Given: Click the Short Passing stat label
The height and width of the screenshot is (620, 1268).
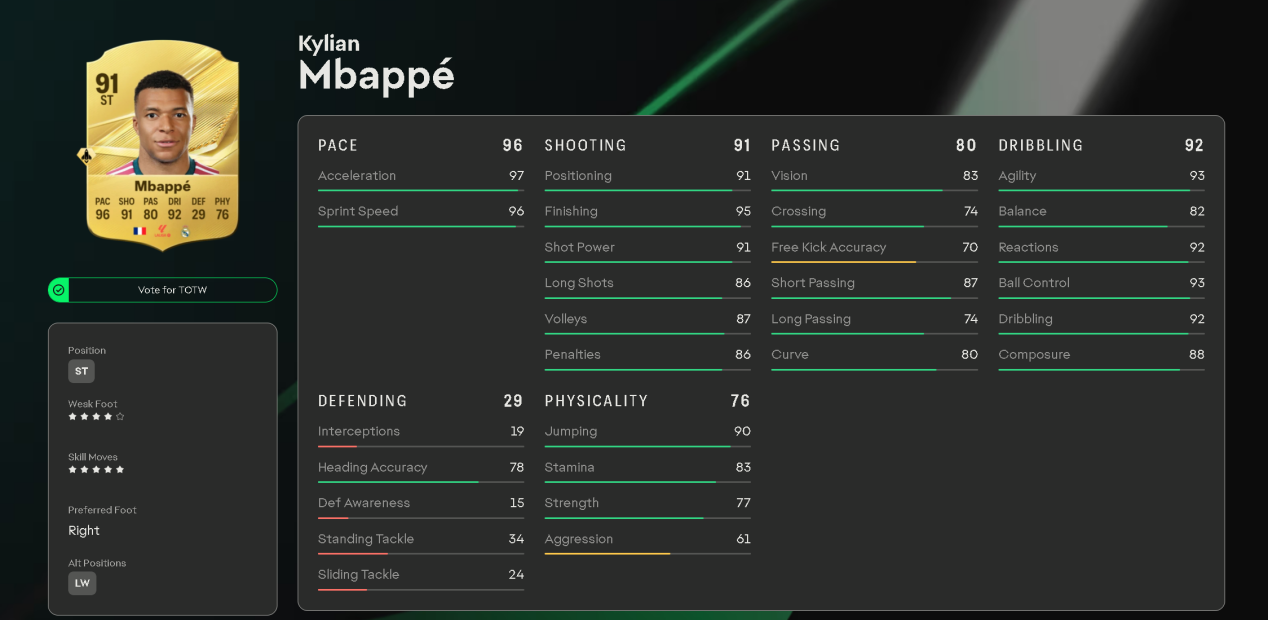Looking at the screenshot, I should pos(813,283).
